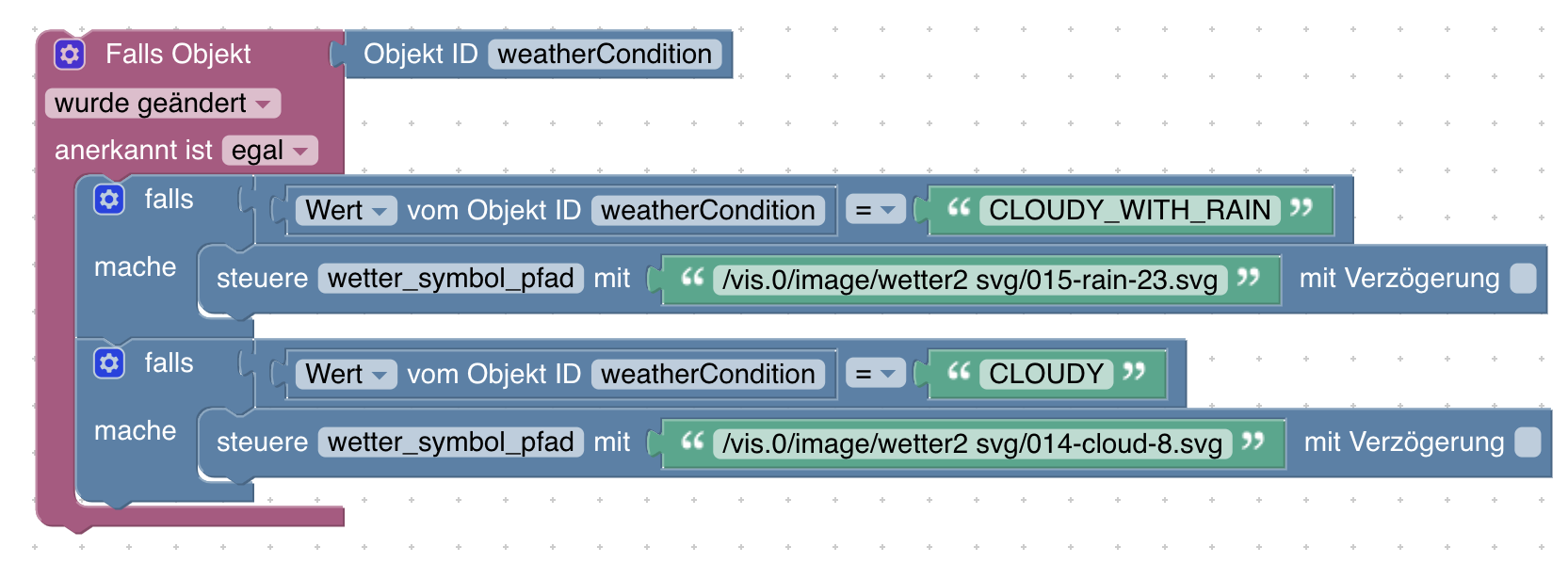Viewport: 1568px width, 563px height.
Task: Expand the 'egal' acknowledged dropdown
Action: [270, 150]
